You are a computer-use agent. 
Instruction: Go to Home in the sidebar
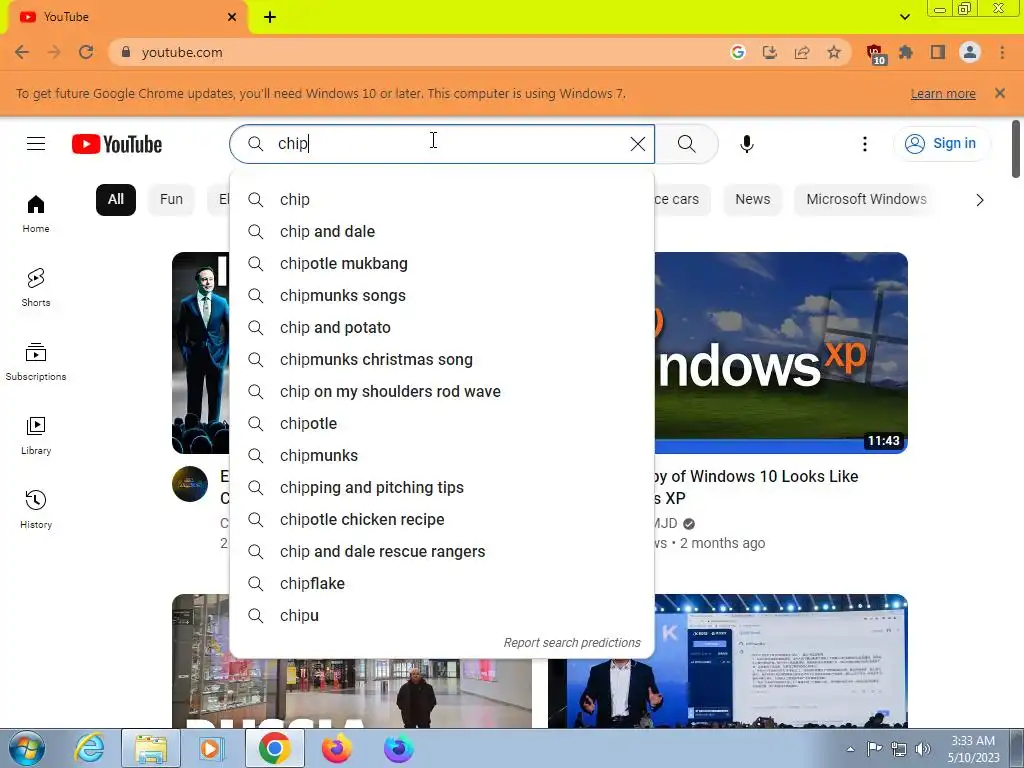(x=36, y=214)
